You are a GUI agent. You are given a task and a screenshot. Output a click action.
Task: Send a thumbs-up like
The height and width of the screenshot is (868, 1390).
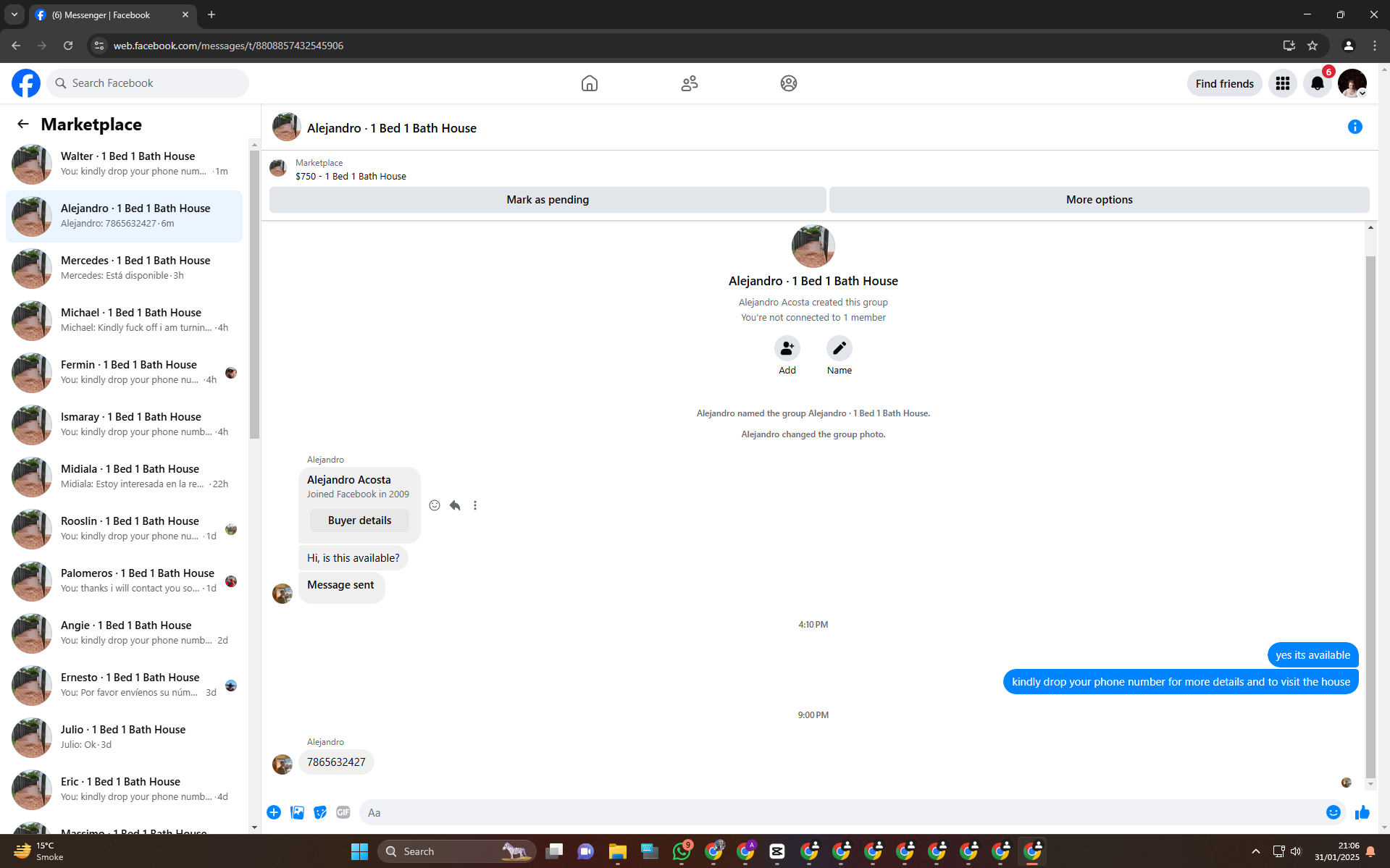click(x=1362, y=812)
